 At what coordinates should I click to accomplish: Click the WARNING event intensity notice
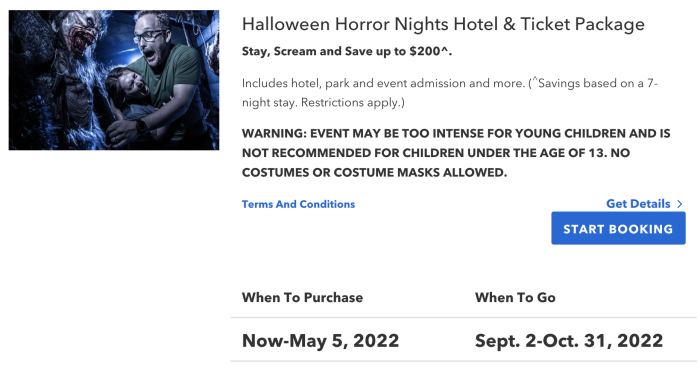click(x=456, y=153)
